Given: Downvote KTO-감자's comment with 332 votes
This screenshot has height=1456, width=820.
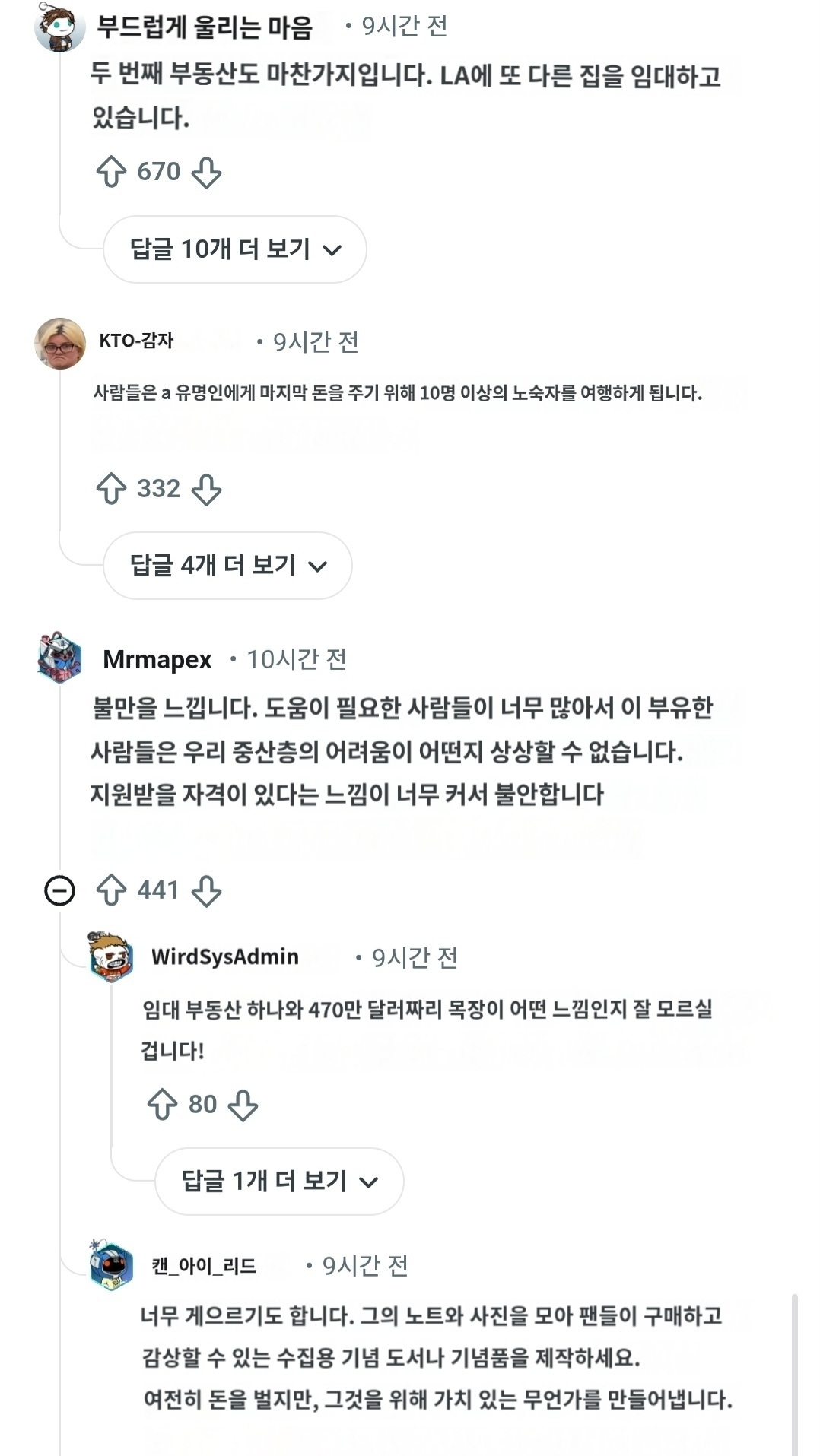Looking at the screenshot, I should pos(206,490).
